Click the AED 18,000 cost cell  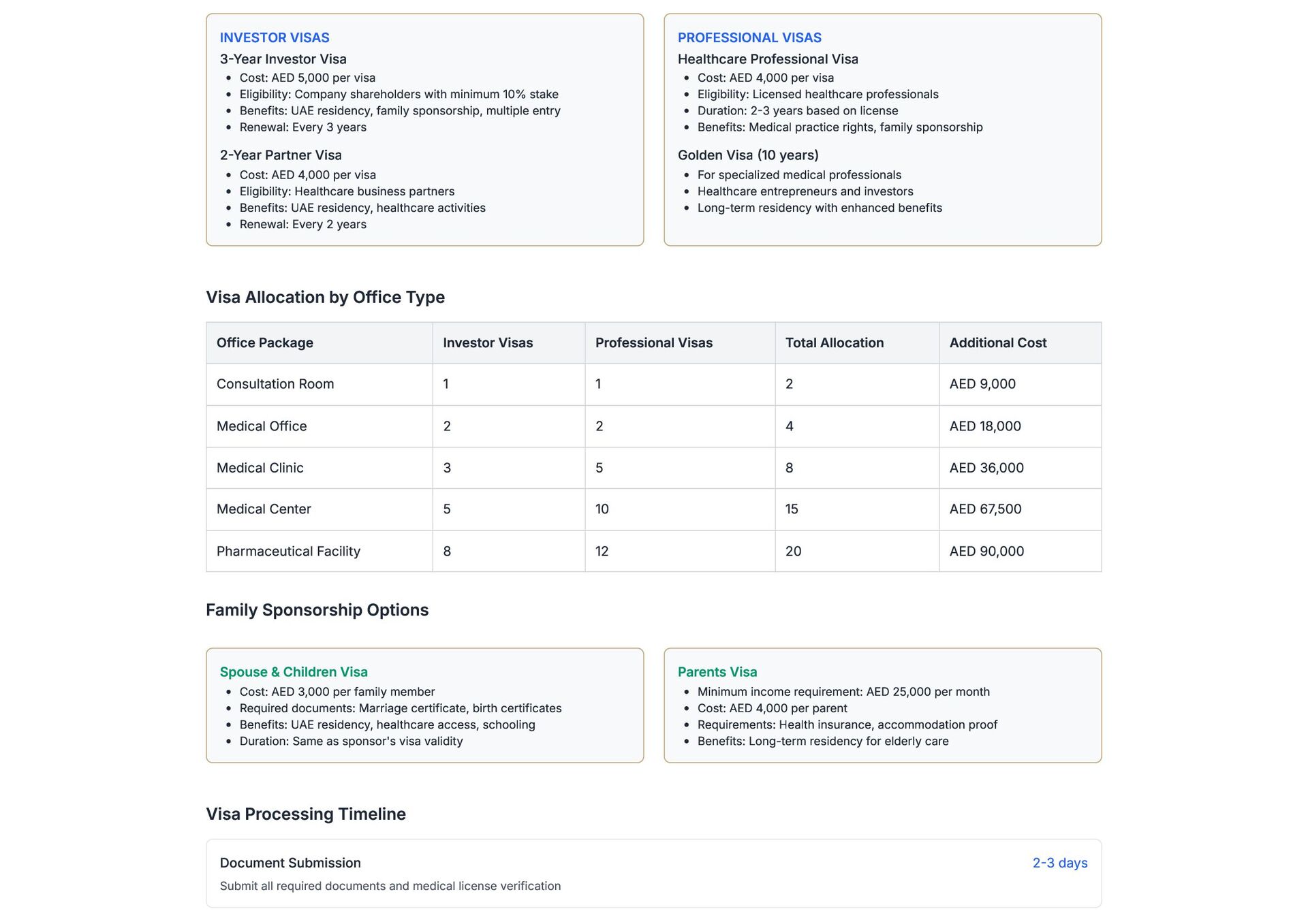tap(985, 426)
